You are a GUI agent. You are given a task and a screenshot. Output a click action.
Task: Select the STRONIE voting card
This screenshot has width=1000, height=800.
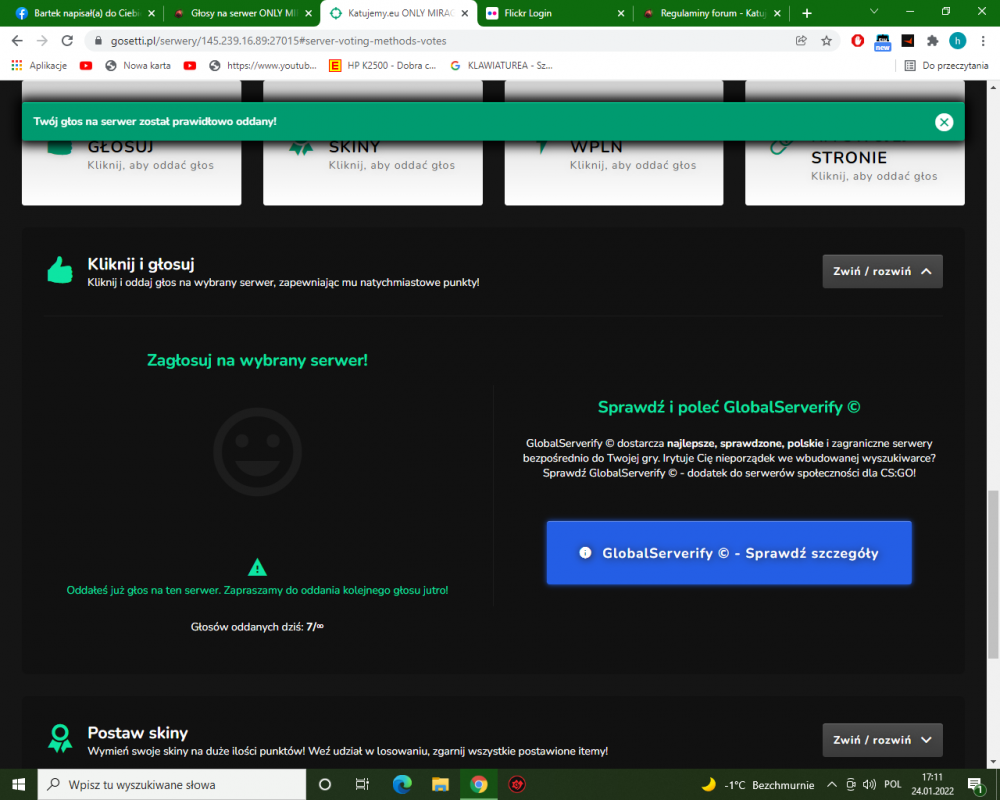click(x=855, y=172)
